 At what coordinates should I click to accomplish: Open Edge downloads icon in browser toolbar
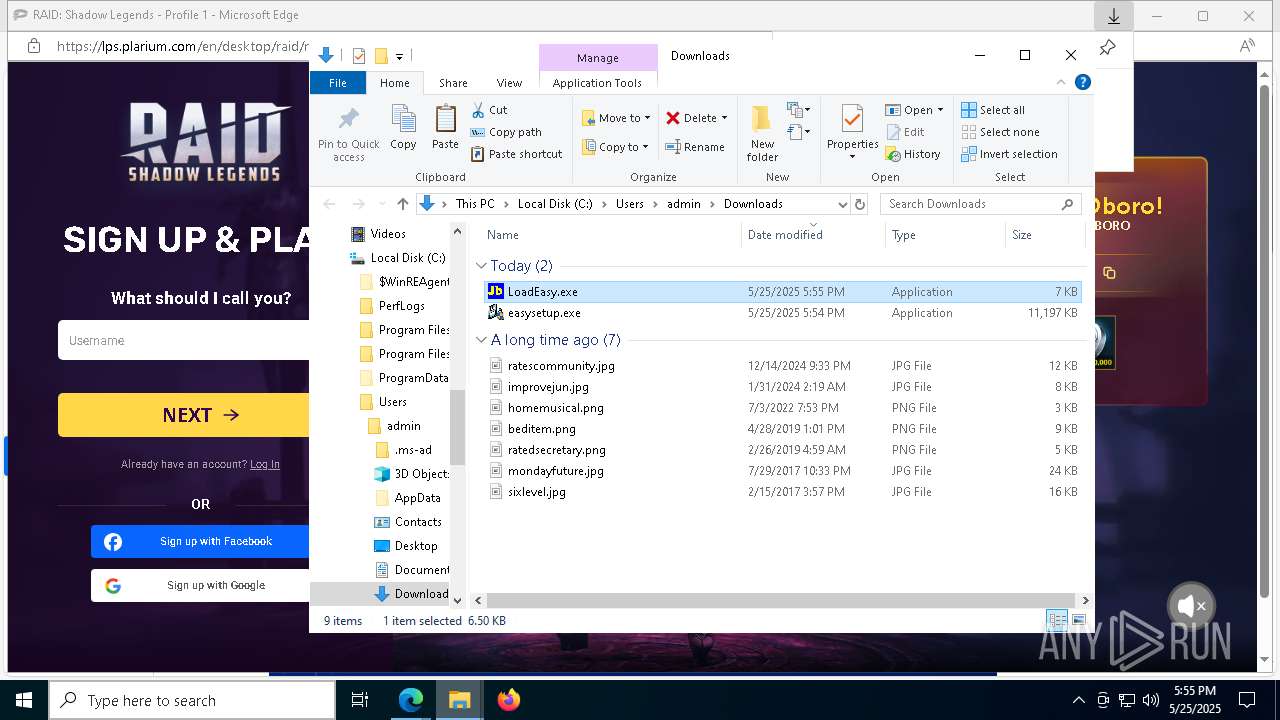[1113, 16]
